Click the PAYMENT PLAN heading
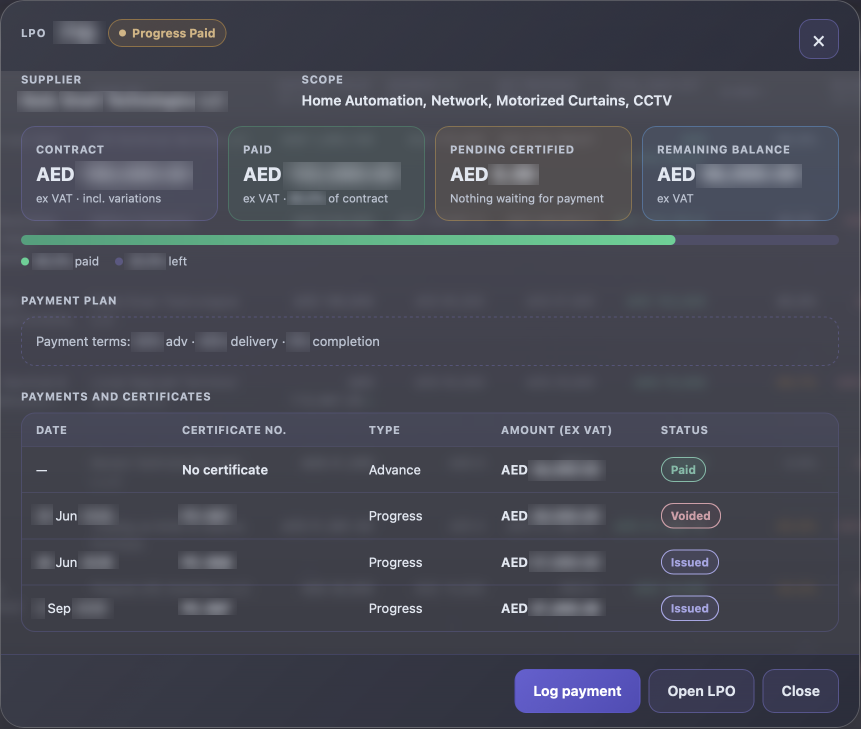The image size is (861, 729). (69, 300)
